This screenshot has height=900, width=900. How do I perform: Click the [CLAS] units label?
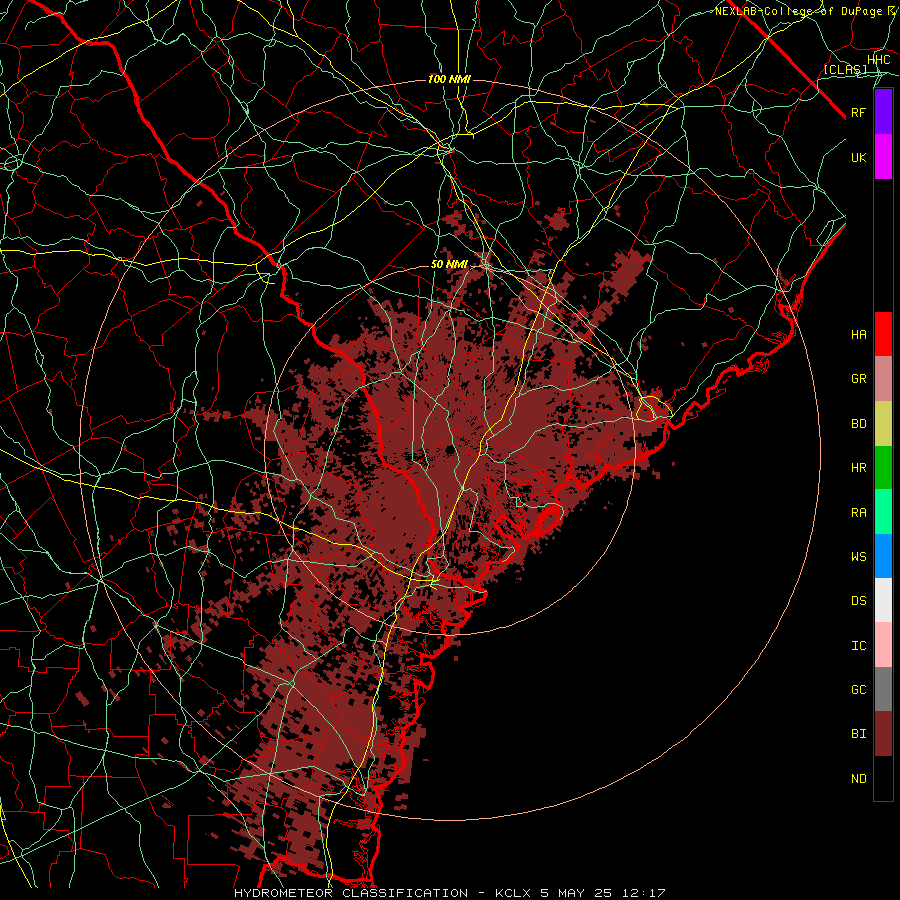tap(845, 69)
